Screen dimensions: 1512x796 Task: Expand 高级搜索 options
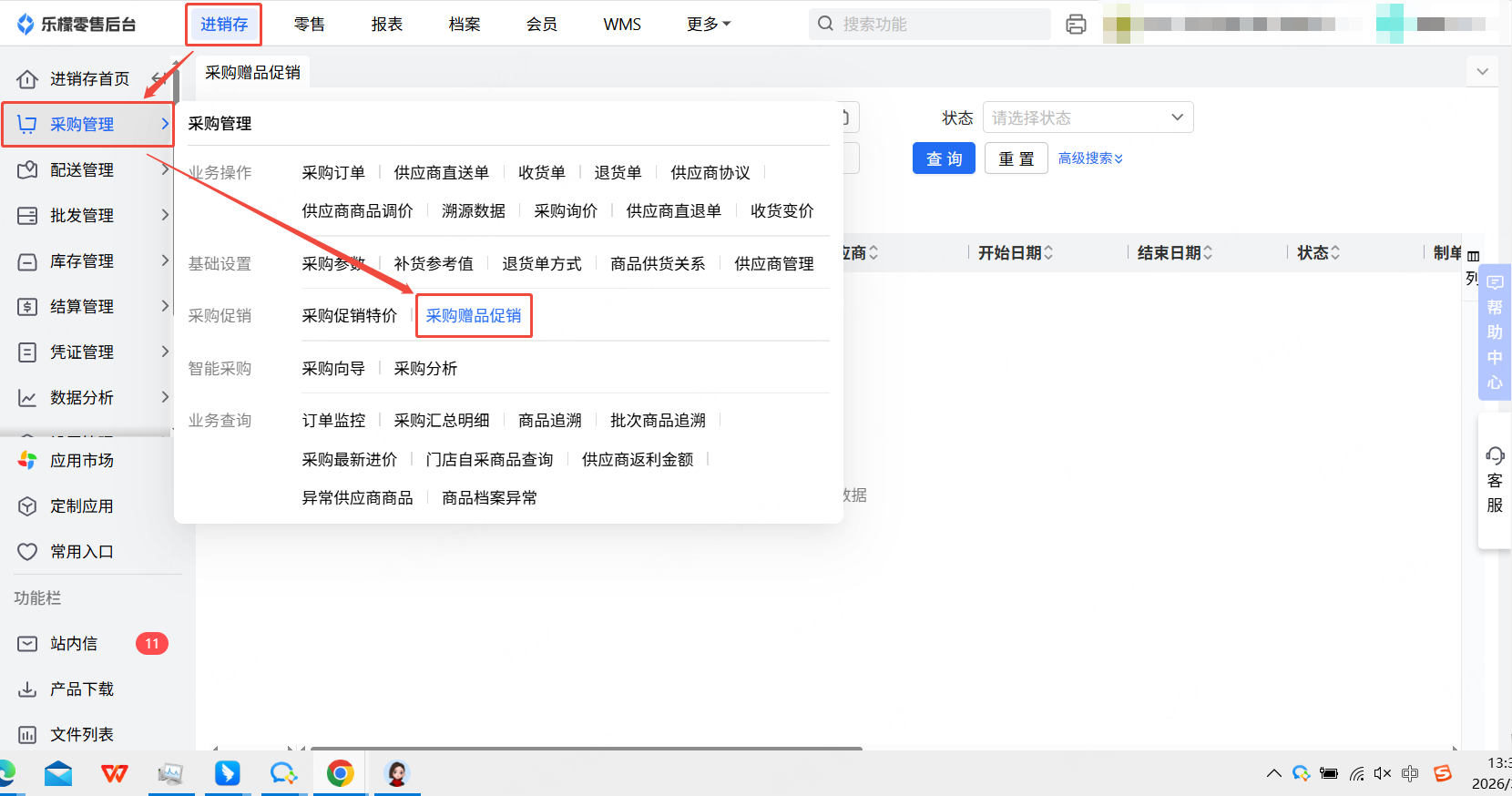pyautogui.click(x=1090, y=158)
